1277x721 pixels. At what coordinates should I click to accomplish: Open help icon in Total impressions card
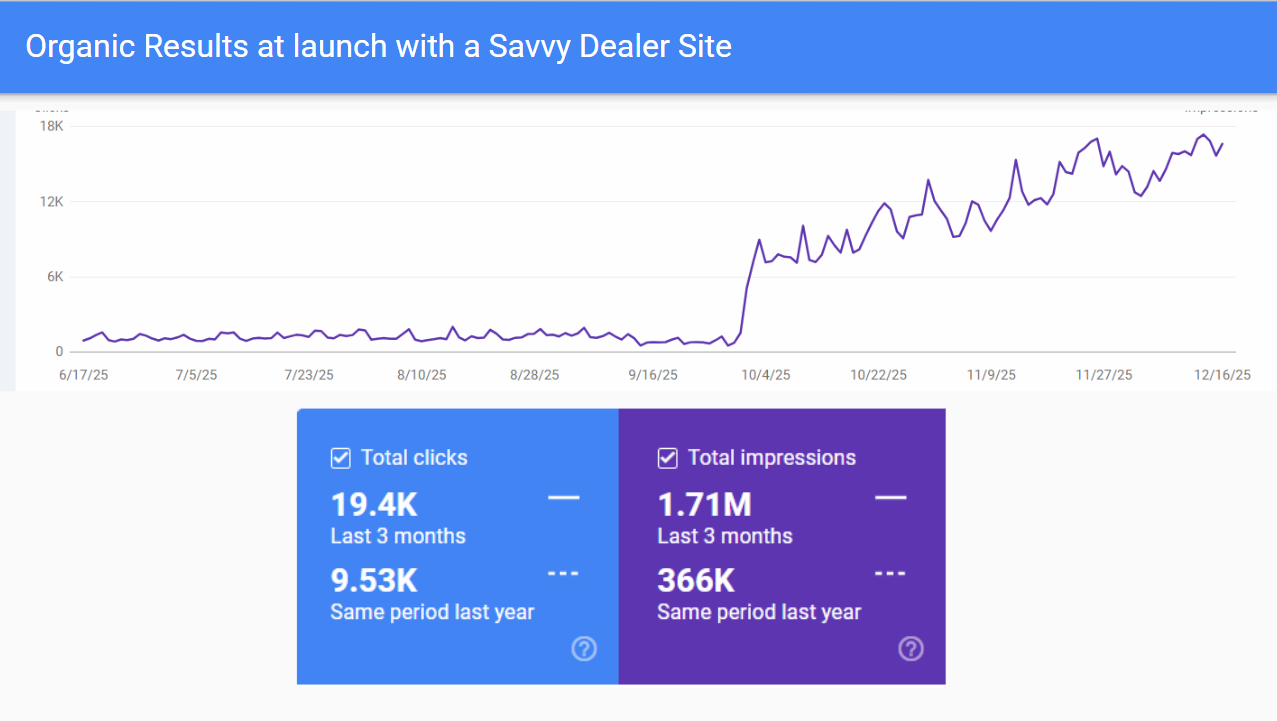coord(911,649)
